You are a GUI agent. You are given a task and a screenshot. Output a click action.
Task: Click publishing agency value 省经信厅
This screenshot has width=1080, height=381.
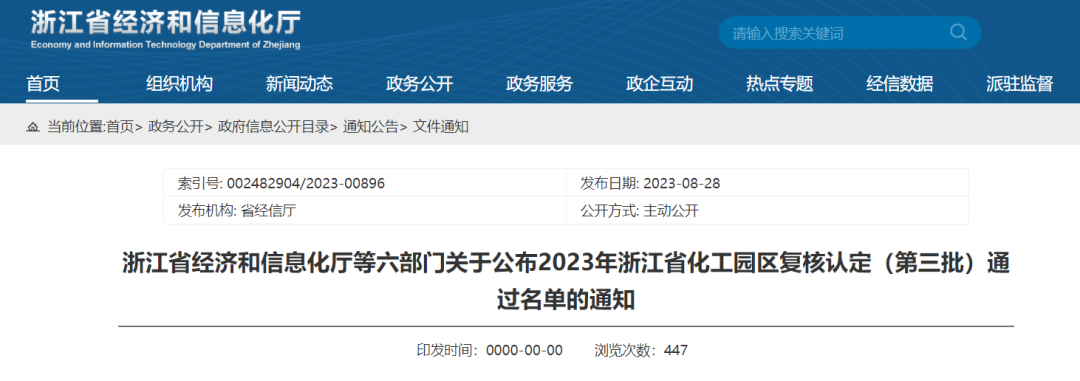pyautogui.click(x=268, y=211)
